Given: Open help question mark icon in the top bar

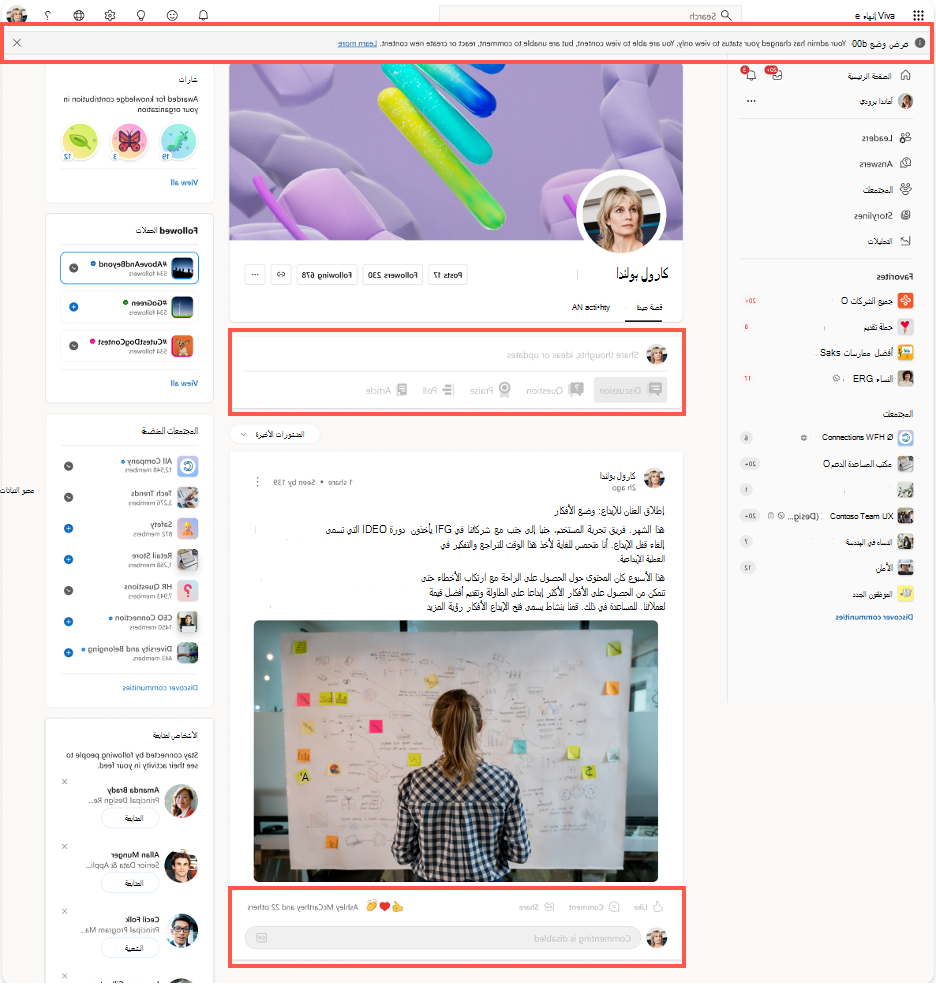Looking at the screenshot, I should (48, 15).
